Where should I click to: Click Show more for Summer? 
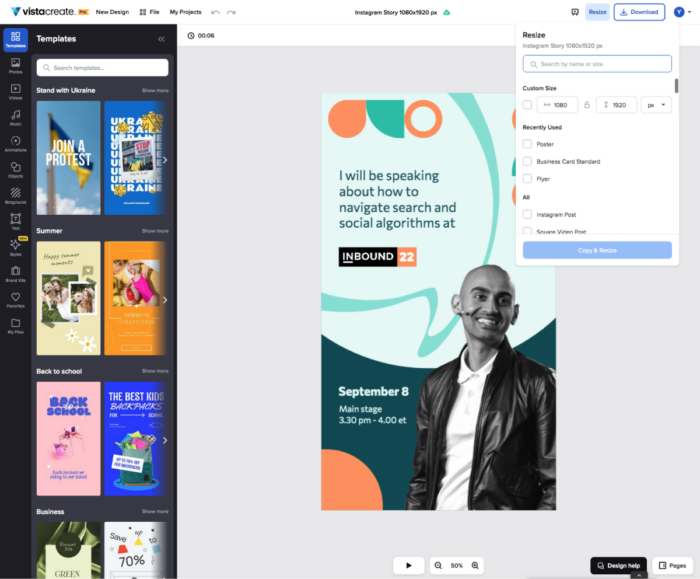tap(155, 231)
